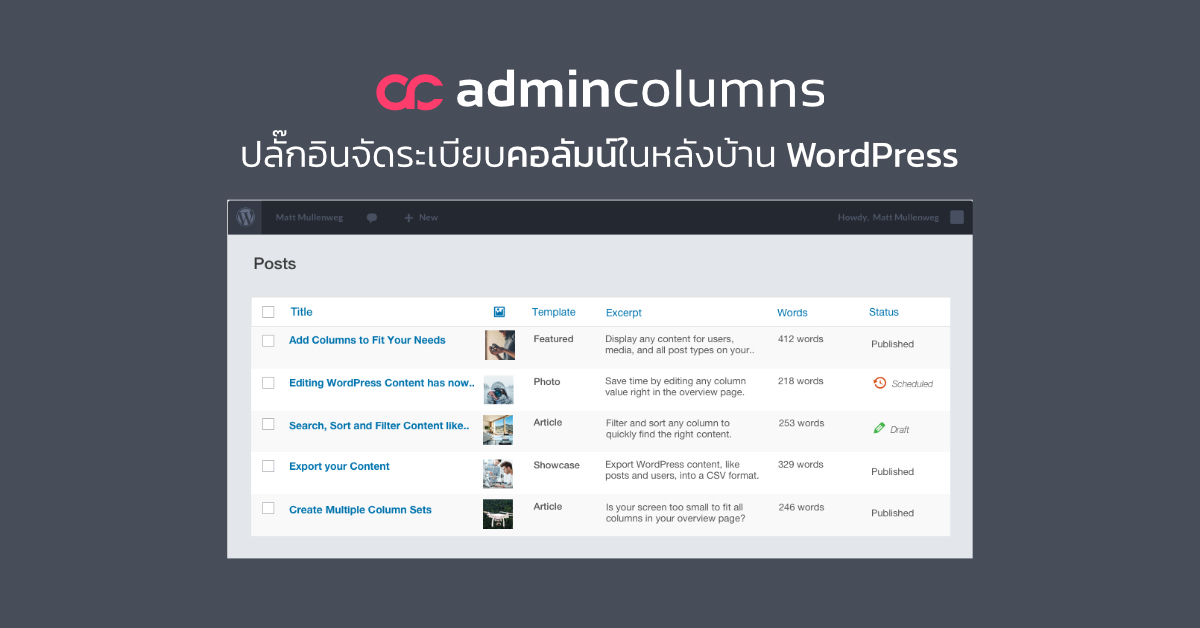Open the Editing WordPress Content post

point(381,382)
